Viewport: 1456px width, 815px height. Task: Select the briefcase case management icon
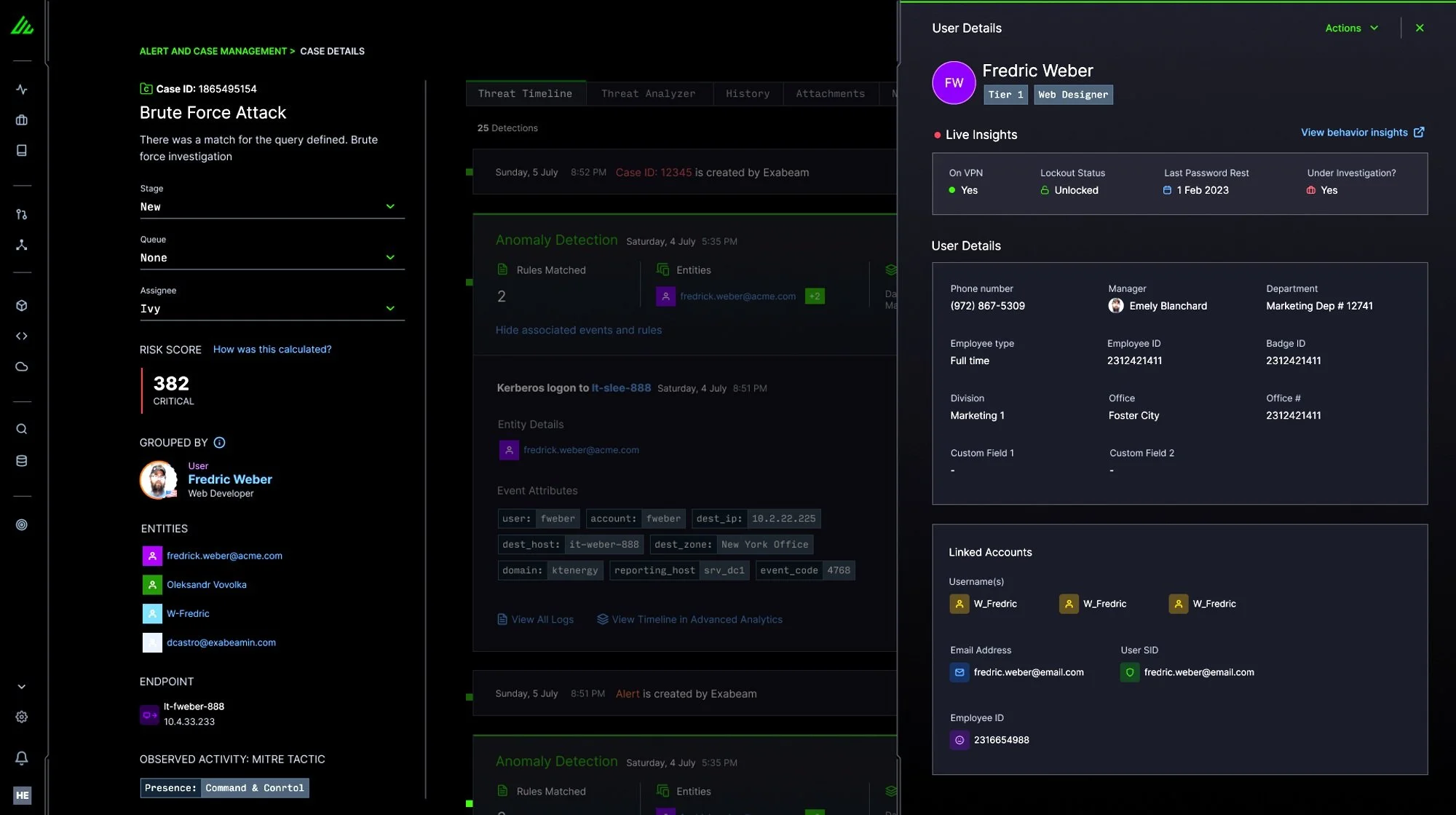point(22,119)
